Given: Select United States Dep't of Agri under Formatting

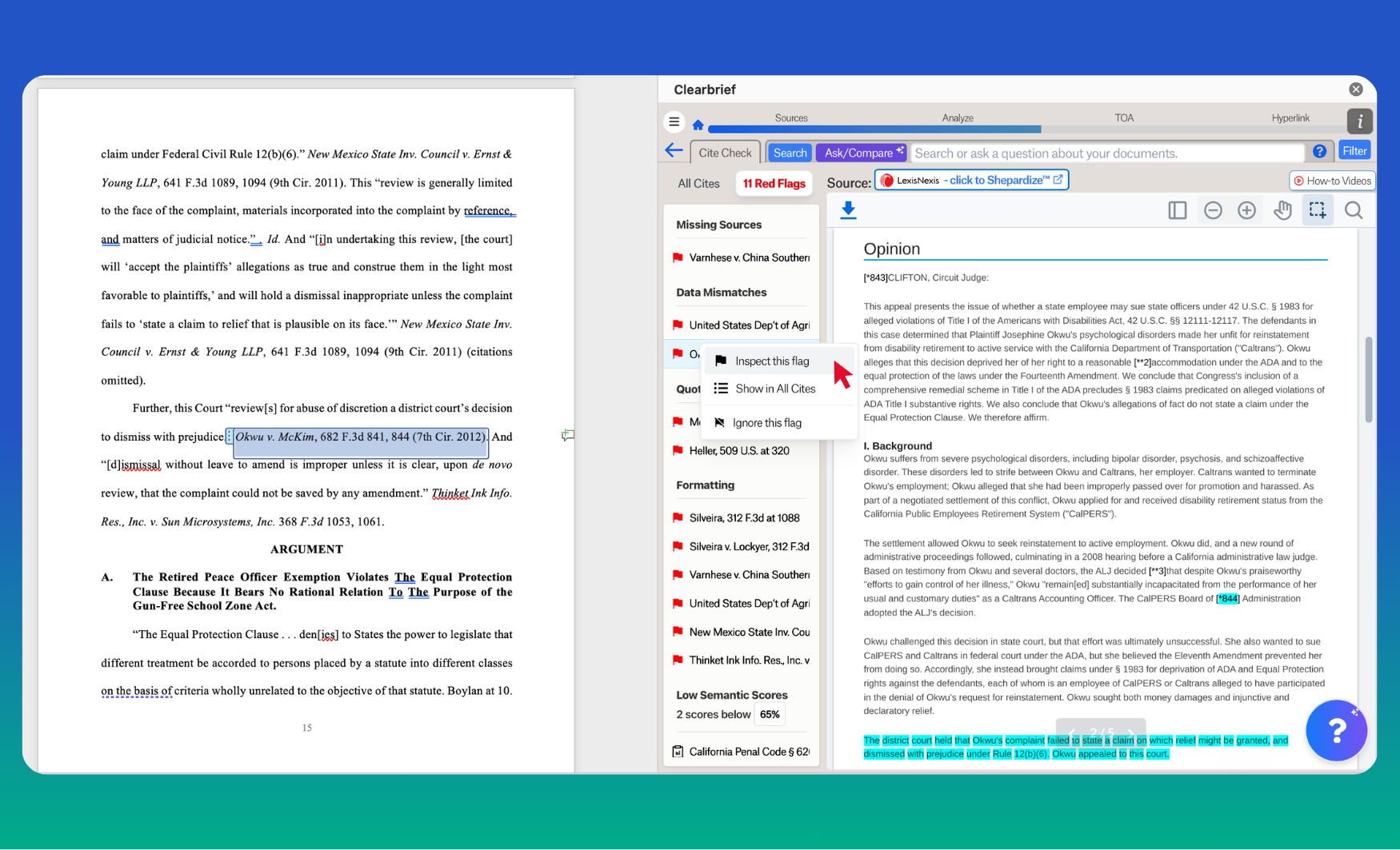Looking at the screenshot, I should click(750, 604).
